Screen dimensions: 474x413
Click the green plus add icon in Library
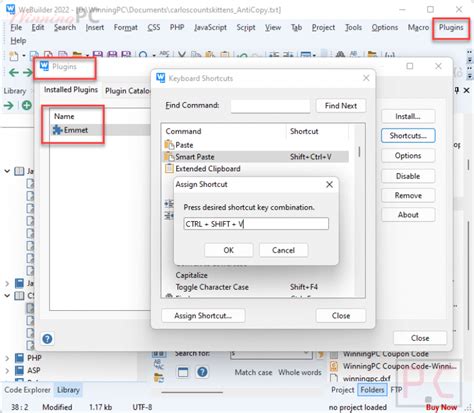[x=27, y=105]
